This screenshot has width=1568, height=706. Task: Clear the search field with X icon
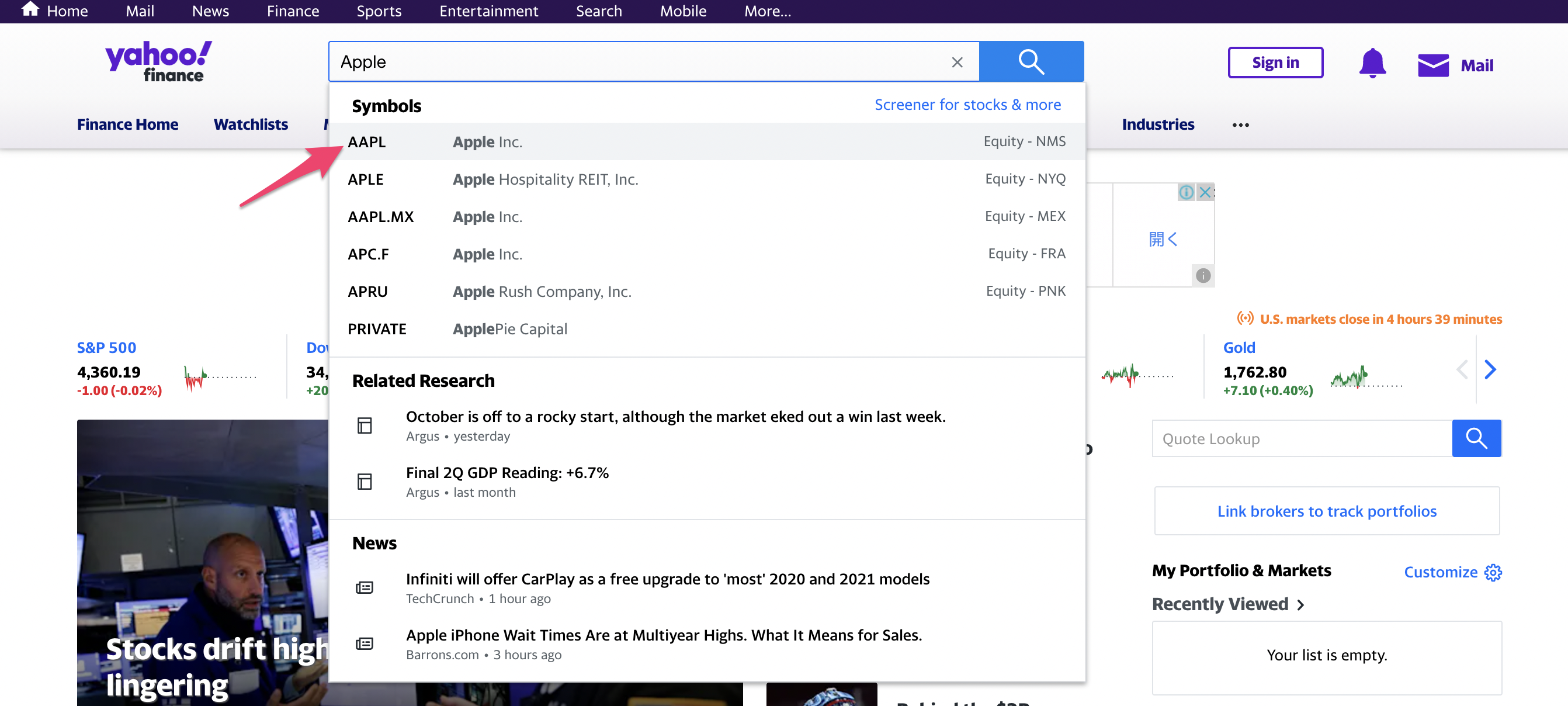[957, 62]
